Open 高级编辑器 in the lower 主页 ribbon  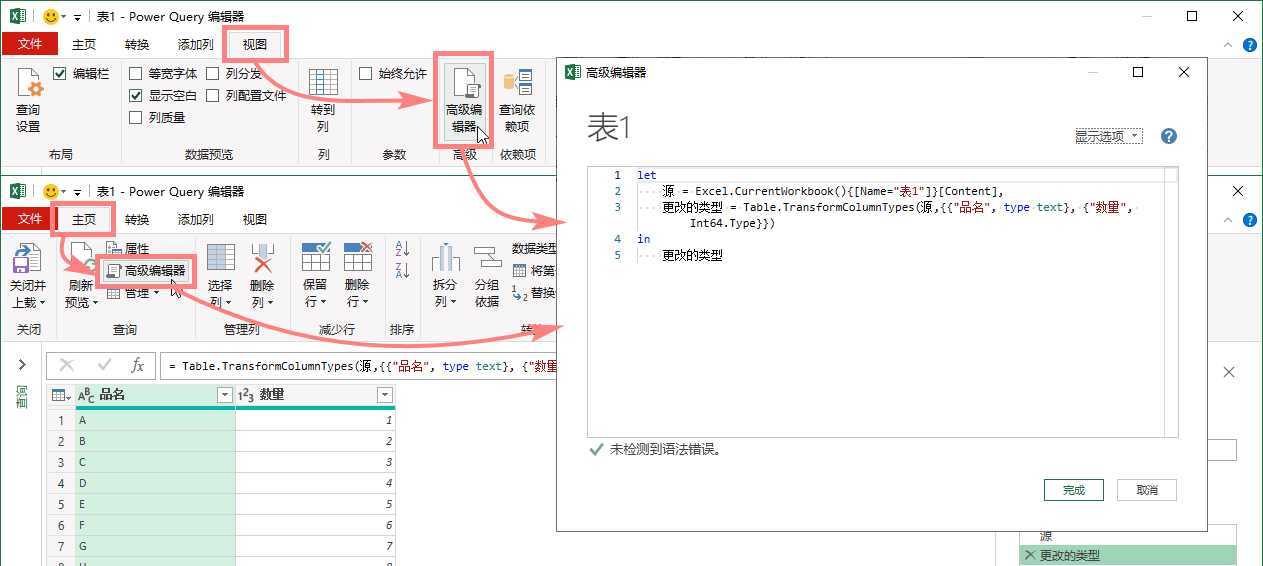(x=146, y=270)
